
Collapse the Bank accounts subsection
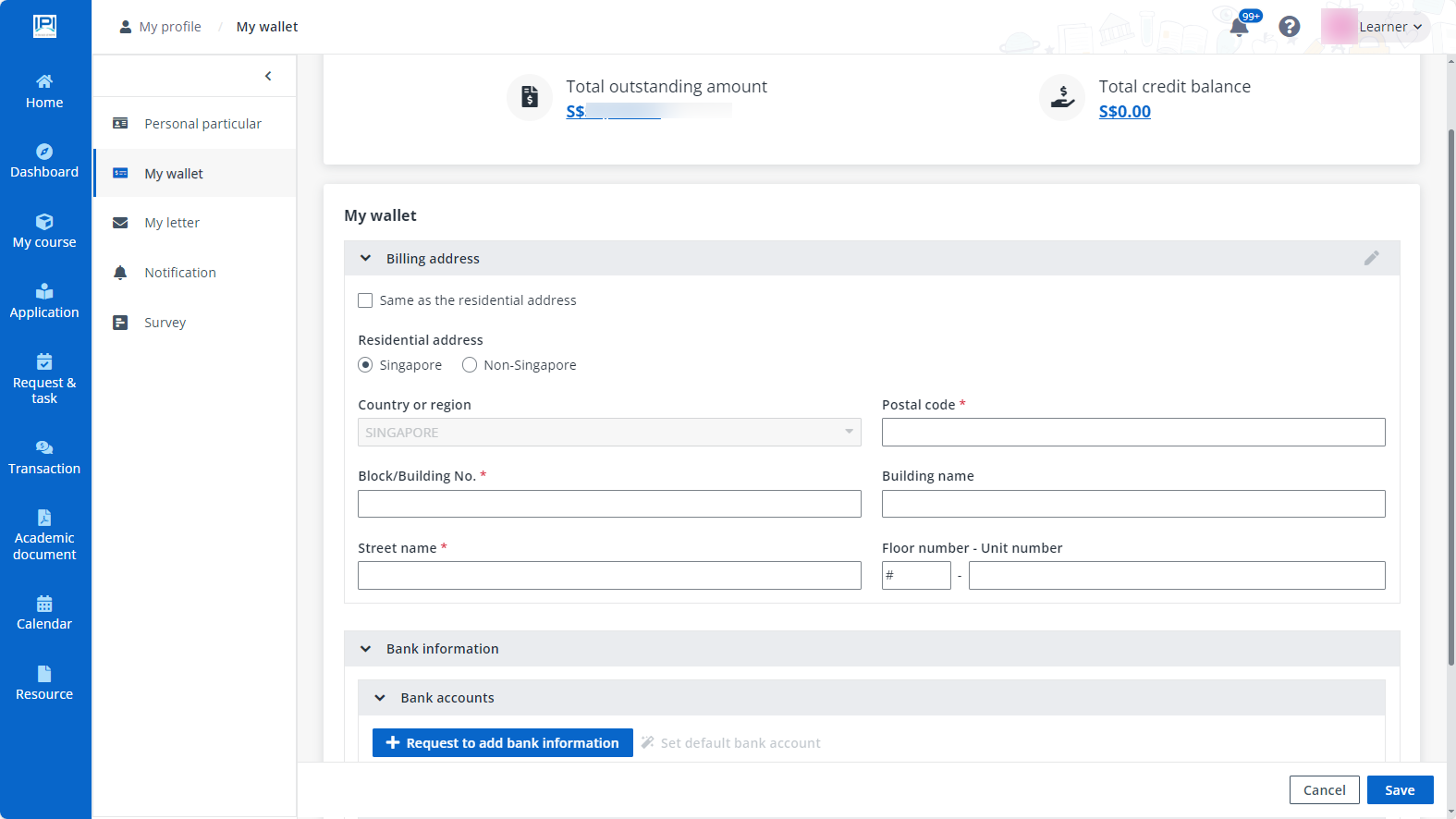(x=380, y=698)
